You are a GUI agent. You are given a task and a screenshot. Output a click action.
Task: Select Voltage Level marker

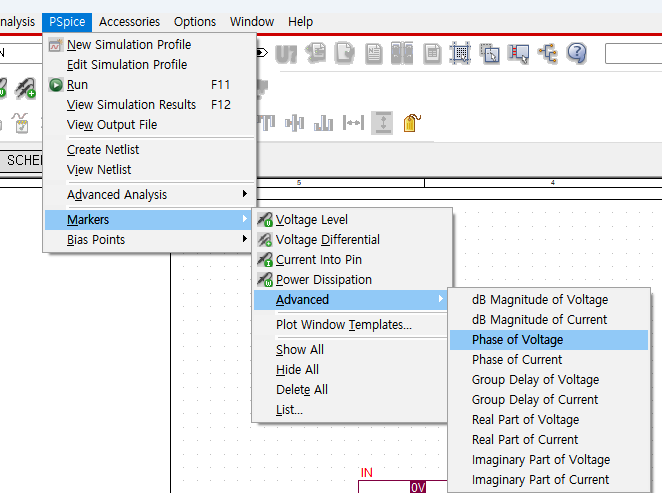(x=350, y=220)
